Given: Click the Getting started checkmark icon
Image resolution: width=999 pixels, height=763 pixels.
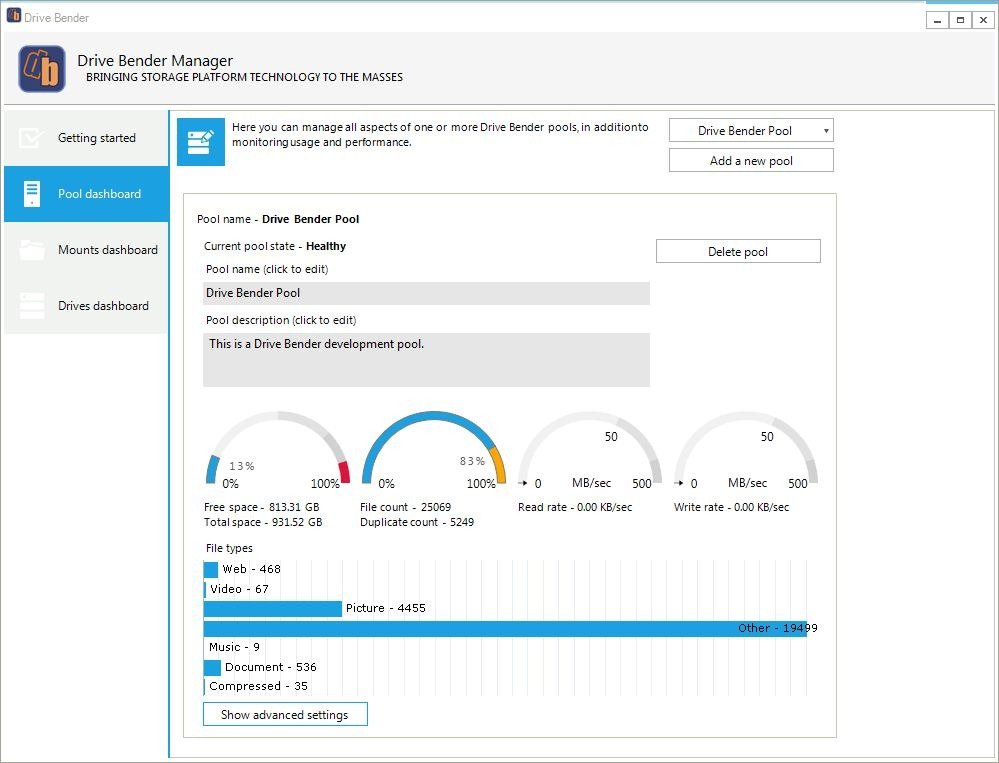Looking at the screenshot, I should coord(31,138).
